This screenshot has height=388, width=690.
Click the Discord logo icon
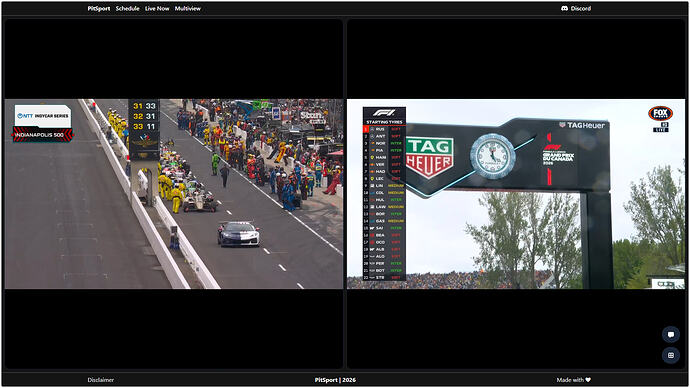(565, 8)
